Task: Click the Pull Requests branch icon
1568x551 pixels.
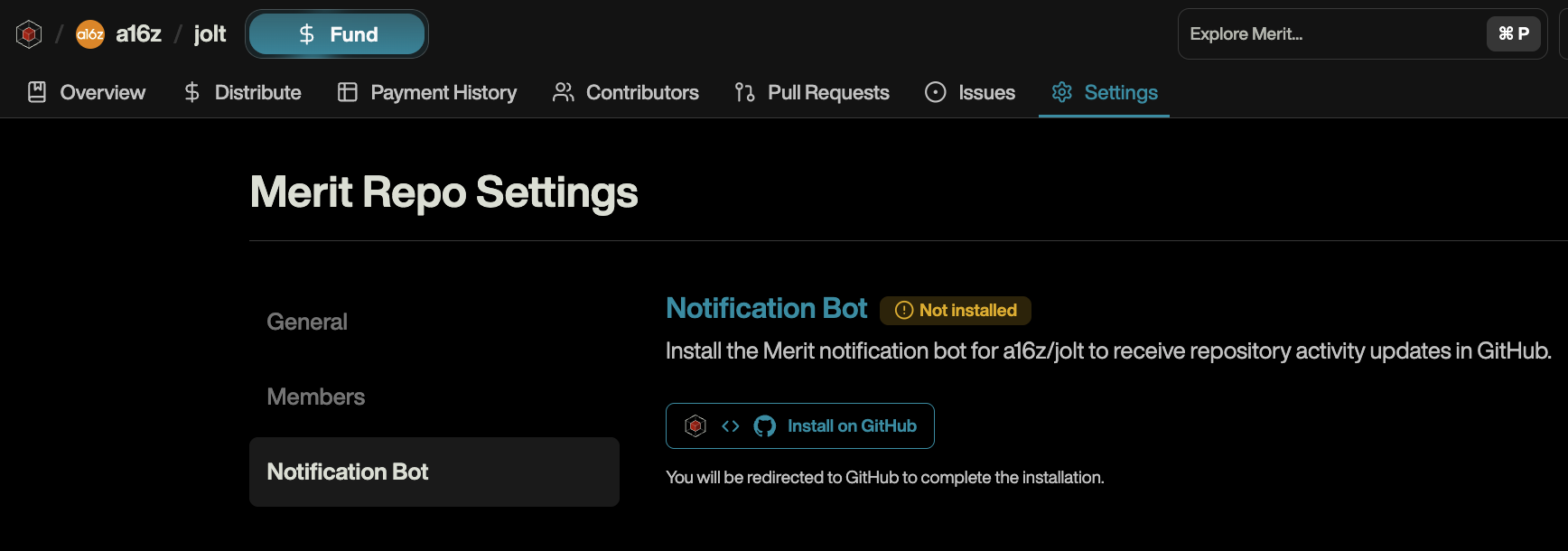Action: pyautogui.click(x=744, y=92)
